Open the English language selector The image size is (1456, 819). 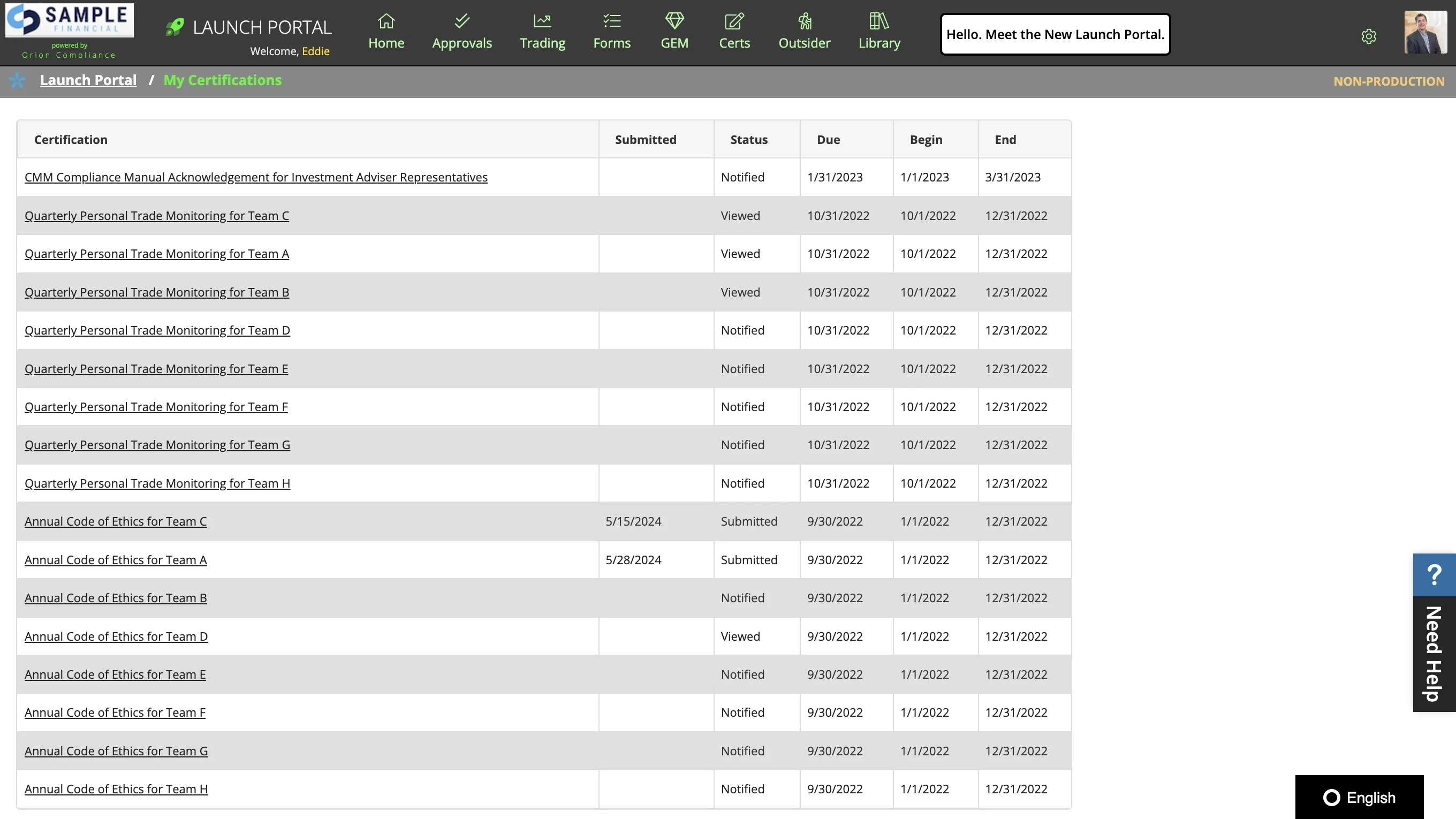coord(1359,797)
